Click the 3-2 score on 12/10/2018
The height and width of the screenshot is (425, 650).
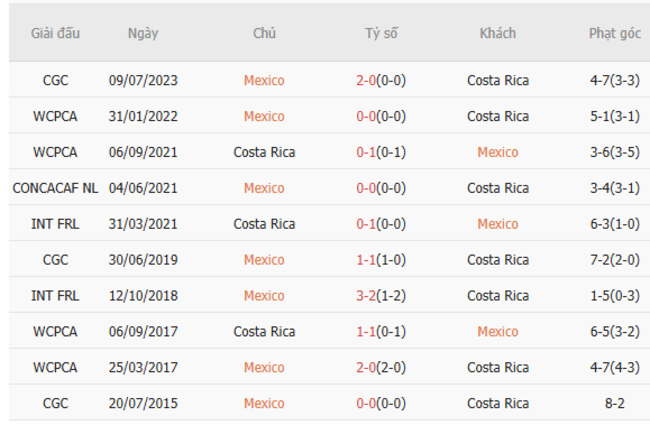click(x=367, y=296)
